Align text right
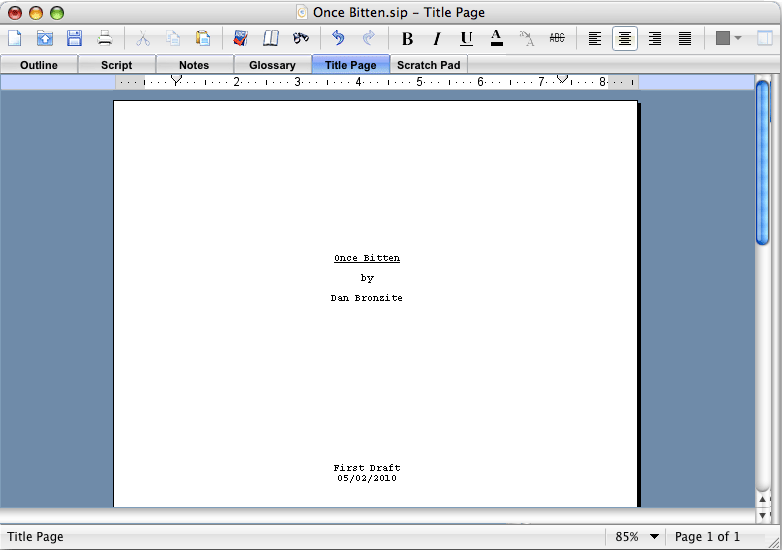The height and width of the screenshot is (550, 782). point(655,38)
